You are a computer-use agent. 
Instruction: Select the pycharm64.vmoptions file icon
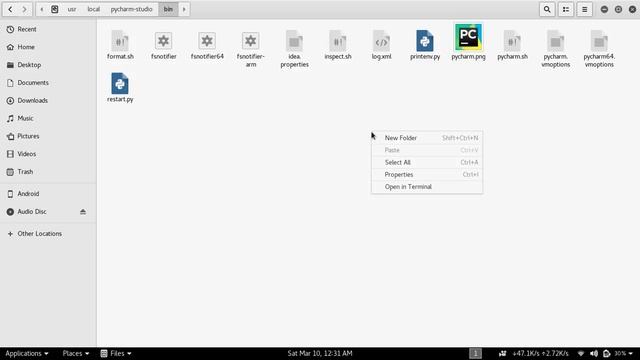pyautogui.click(x=599, y=41)
